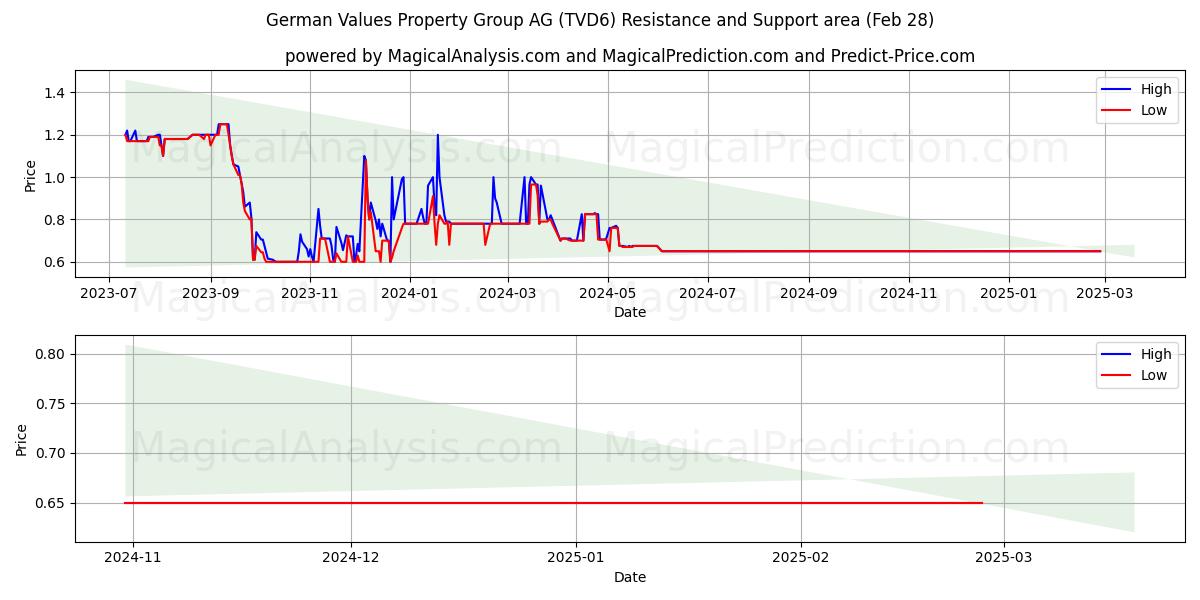
Task: Click the 2023-07 x-axis tick label
Action: point(109,293)
